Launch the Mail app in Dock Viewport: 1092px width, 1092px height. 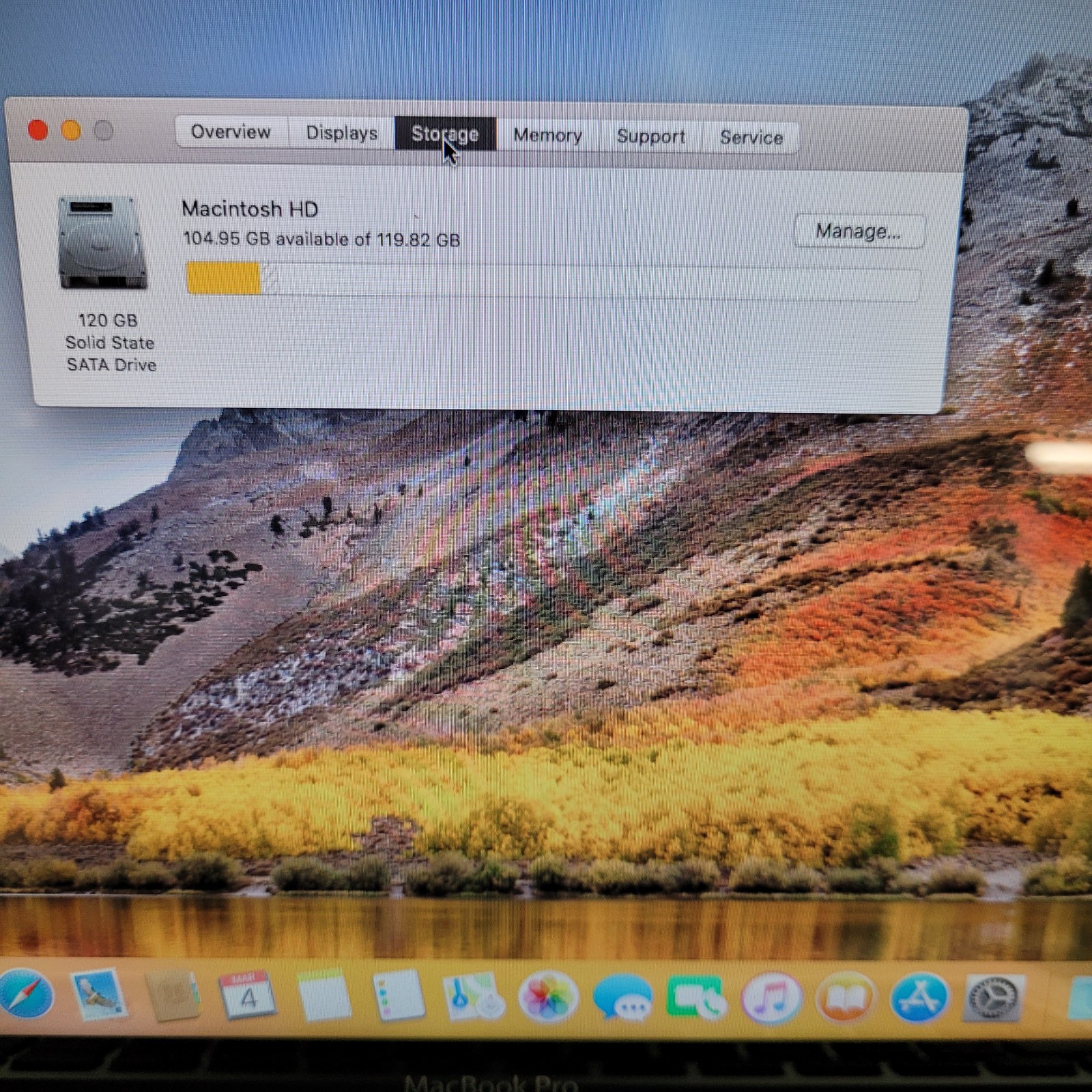[x=100, y=995]
